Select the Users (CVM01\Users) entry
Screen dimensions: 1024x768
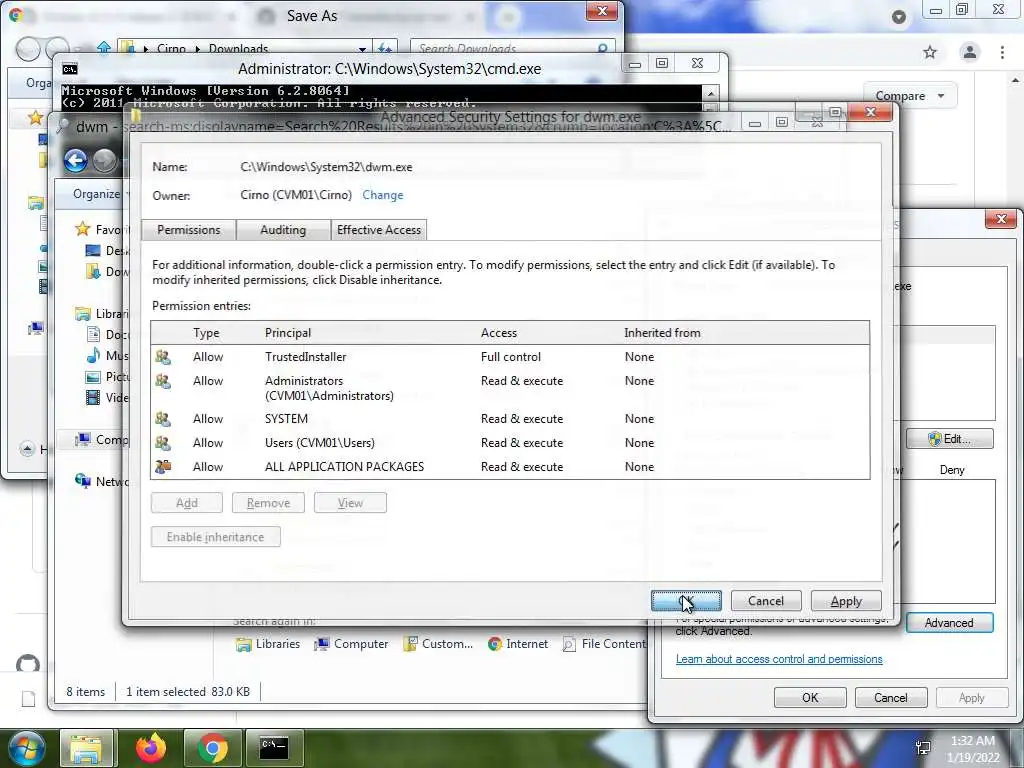(509, 443)
